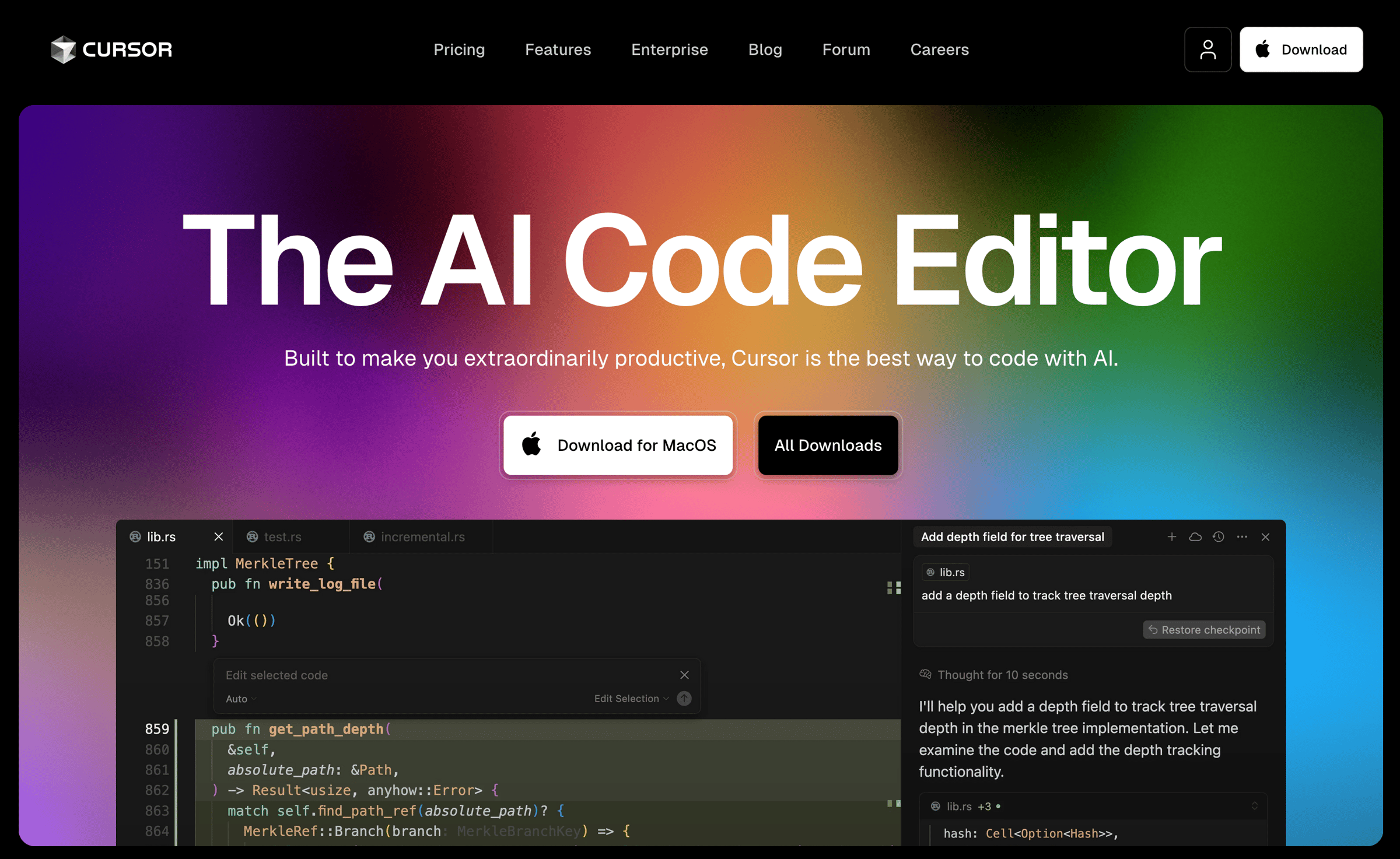Click the Rust file icon on test.rs tab
This screenshot has width=1400, height=859.
pyautogui.click(x=252, y=537)
